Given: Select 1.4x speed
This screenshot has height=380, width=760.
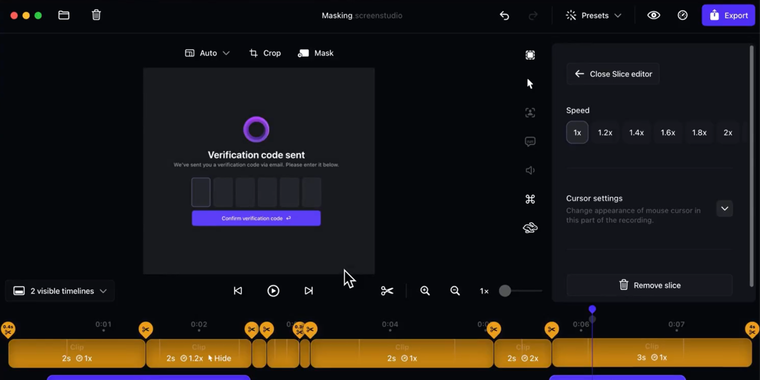Looking at the screenshot, I should 636,132.
